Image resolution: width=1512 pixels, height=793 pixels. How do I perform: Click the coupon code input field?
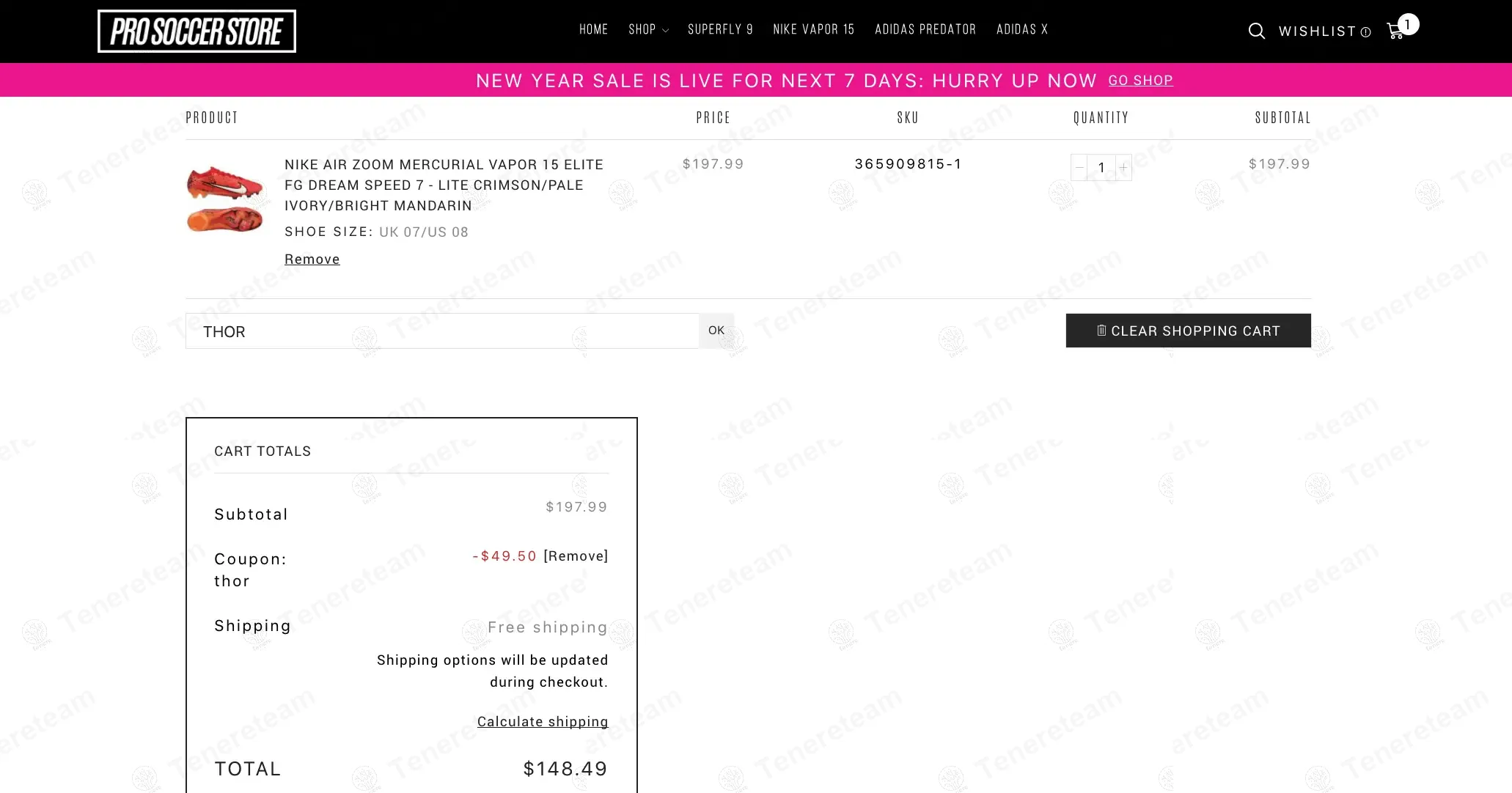pyautogui.click(x=441, y=331)
